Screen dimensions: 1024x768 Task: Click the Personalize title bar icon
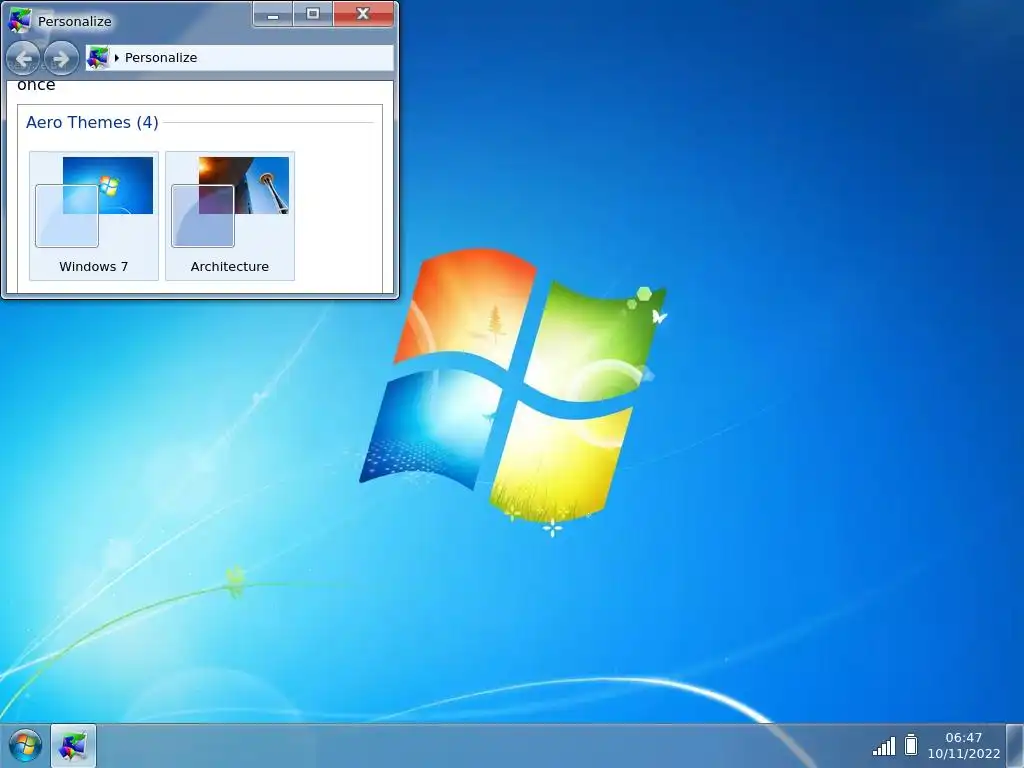click(x=20, y=20)
